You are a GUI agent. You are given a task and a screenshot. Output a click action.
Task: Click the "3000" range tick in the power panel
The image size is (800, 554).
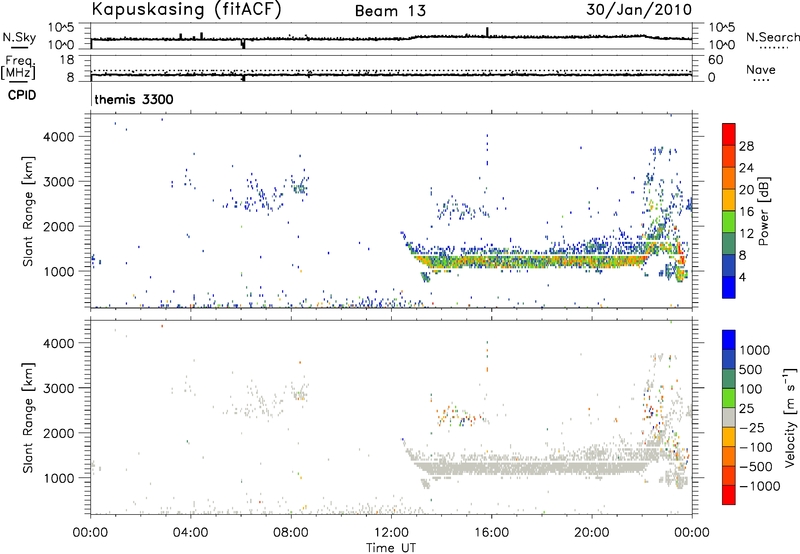point(61,182)
